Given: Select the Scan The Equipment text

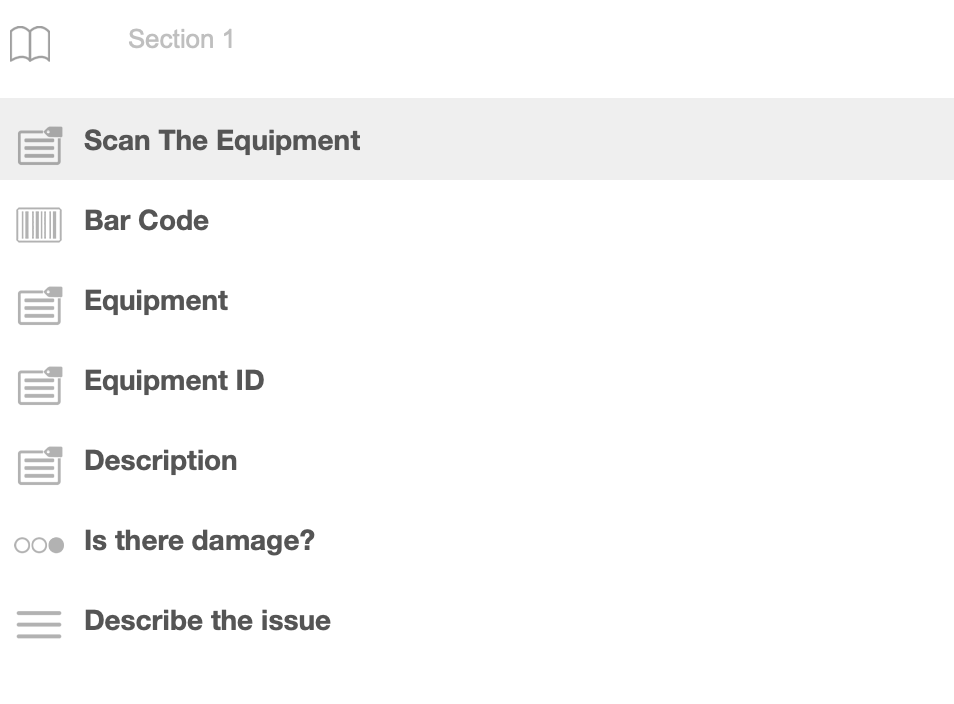Looking at the screenshot, I should (221, 140).
